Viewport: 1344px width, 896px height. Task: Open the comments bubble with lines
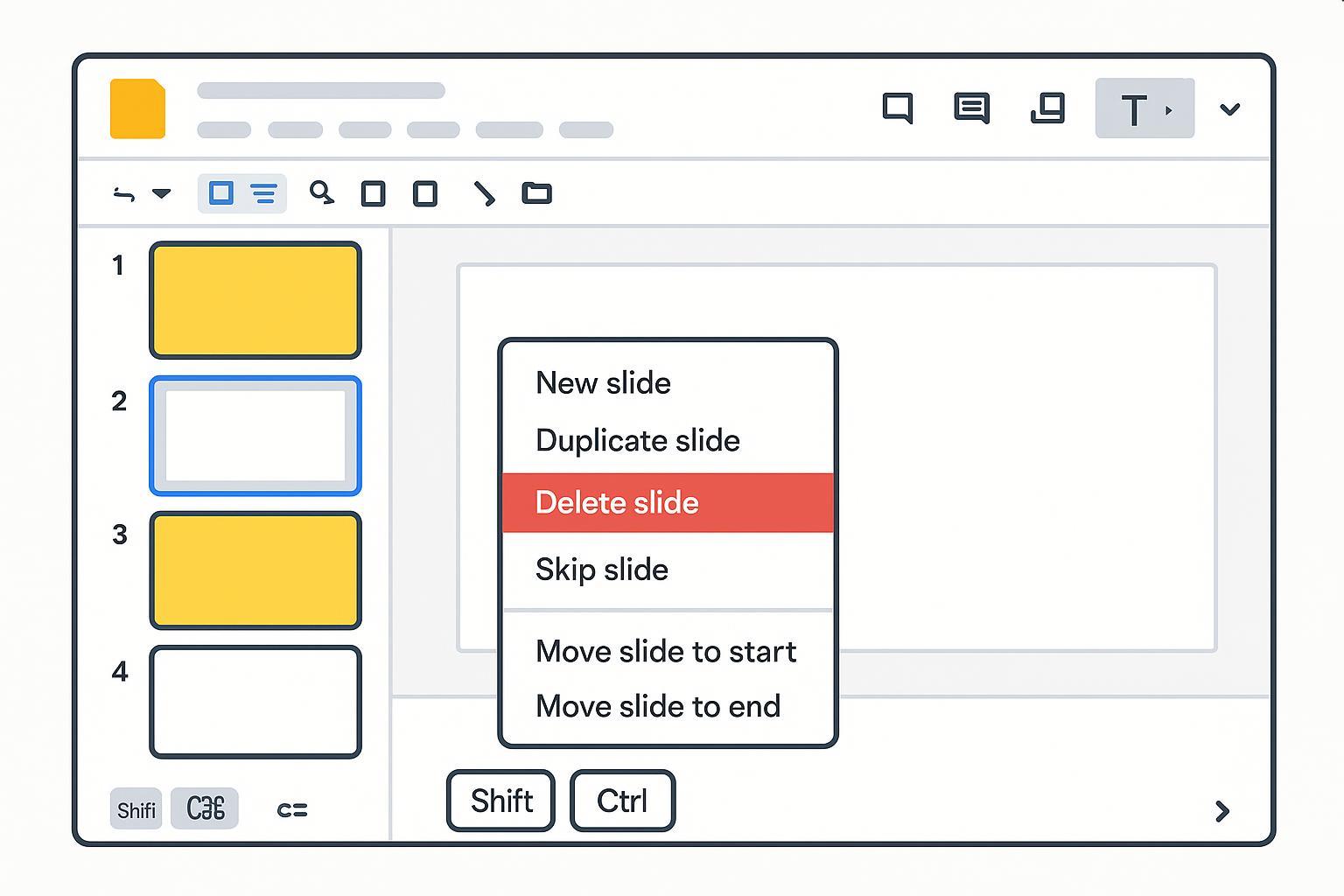(x=971, y=108)
